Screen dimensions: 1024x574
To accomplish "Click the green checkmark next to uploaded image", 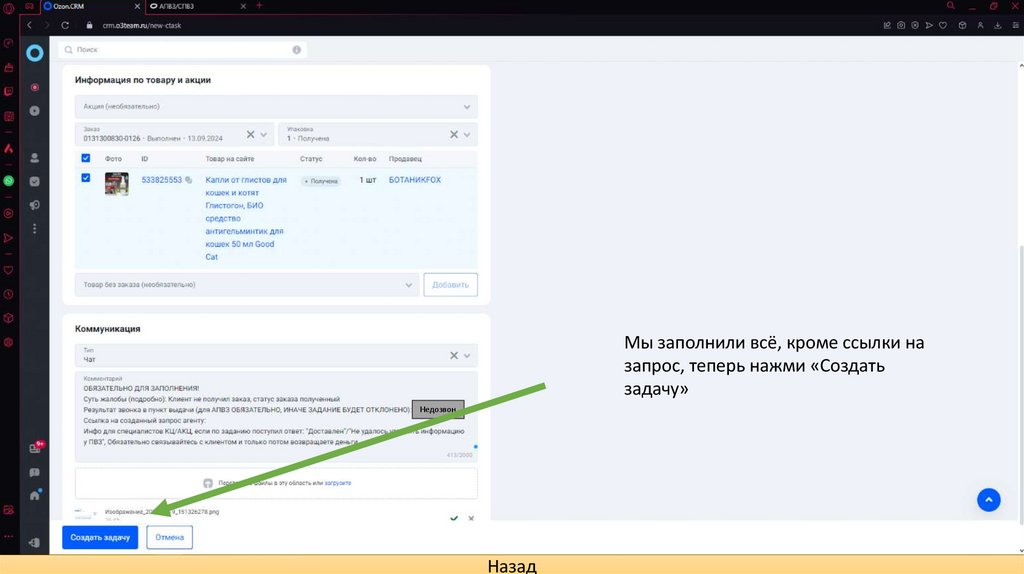I will click(x=454, y=518).
